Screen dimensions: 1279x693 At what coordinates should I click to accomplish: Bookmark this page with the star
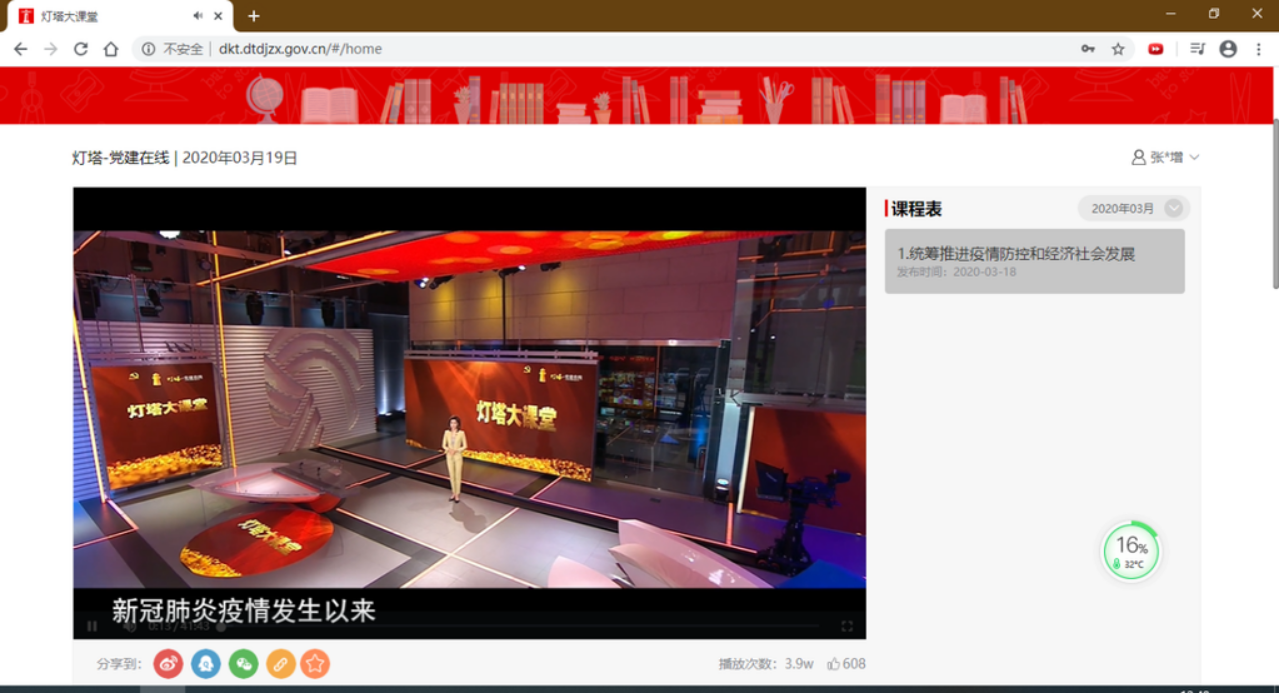pyautogui.click(x=1118, y=49)
